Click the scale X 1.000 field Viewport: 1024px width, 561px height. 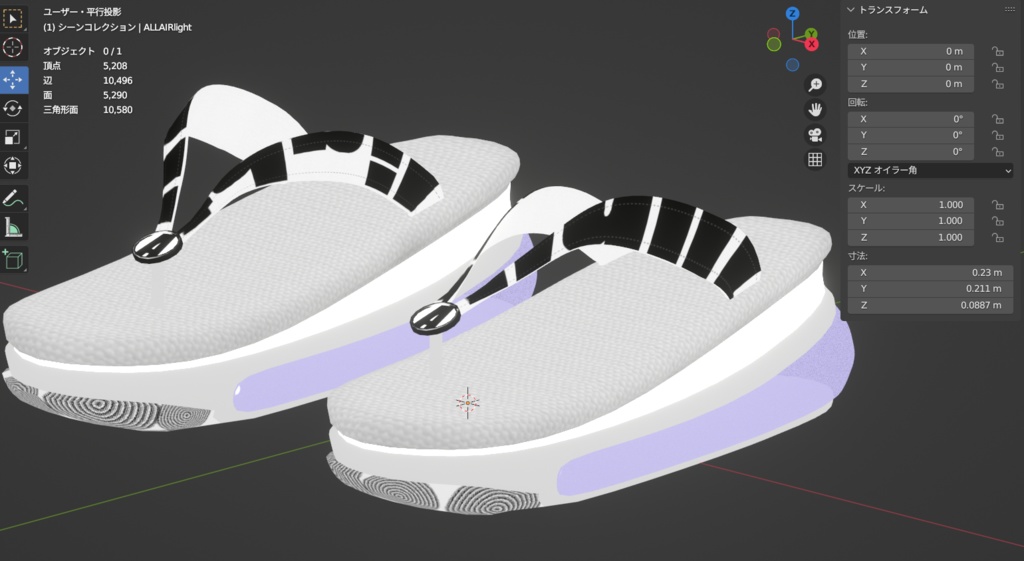click(910, 204)
